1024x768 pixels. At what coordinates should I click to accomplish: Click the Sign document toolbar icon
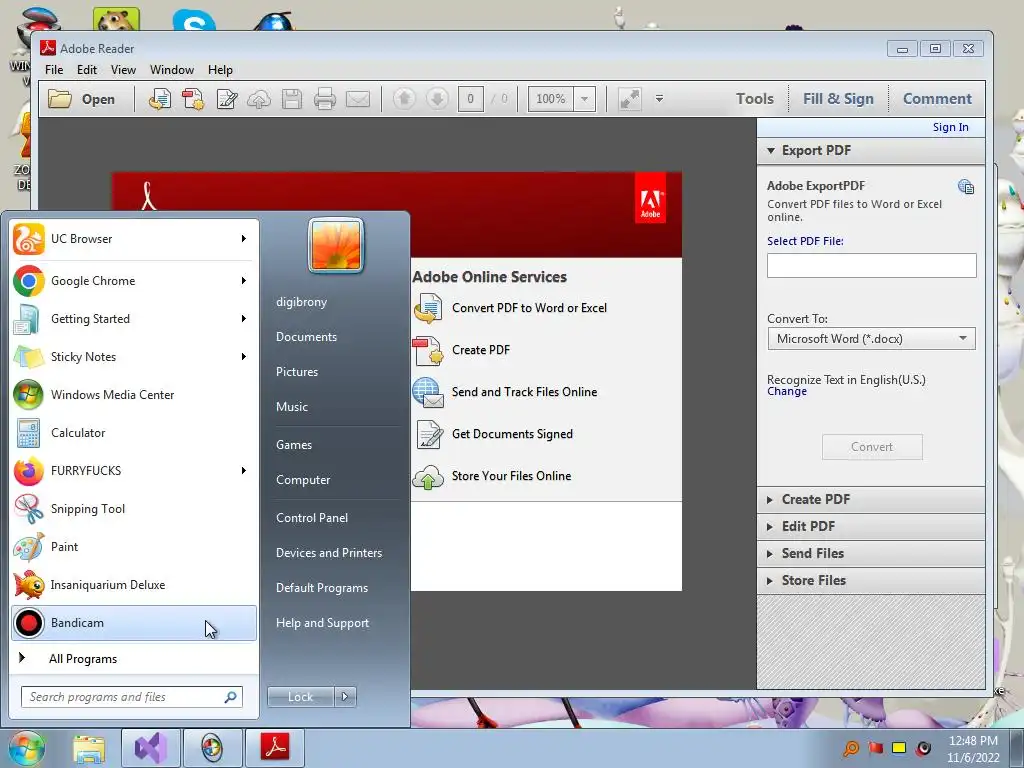click(227, 99)
